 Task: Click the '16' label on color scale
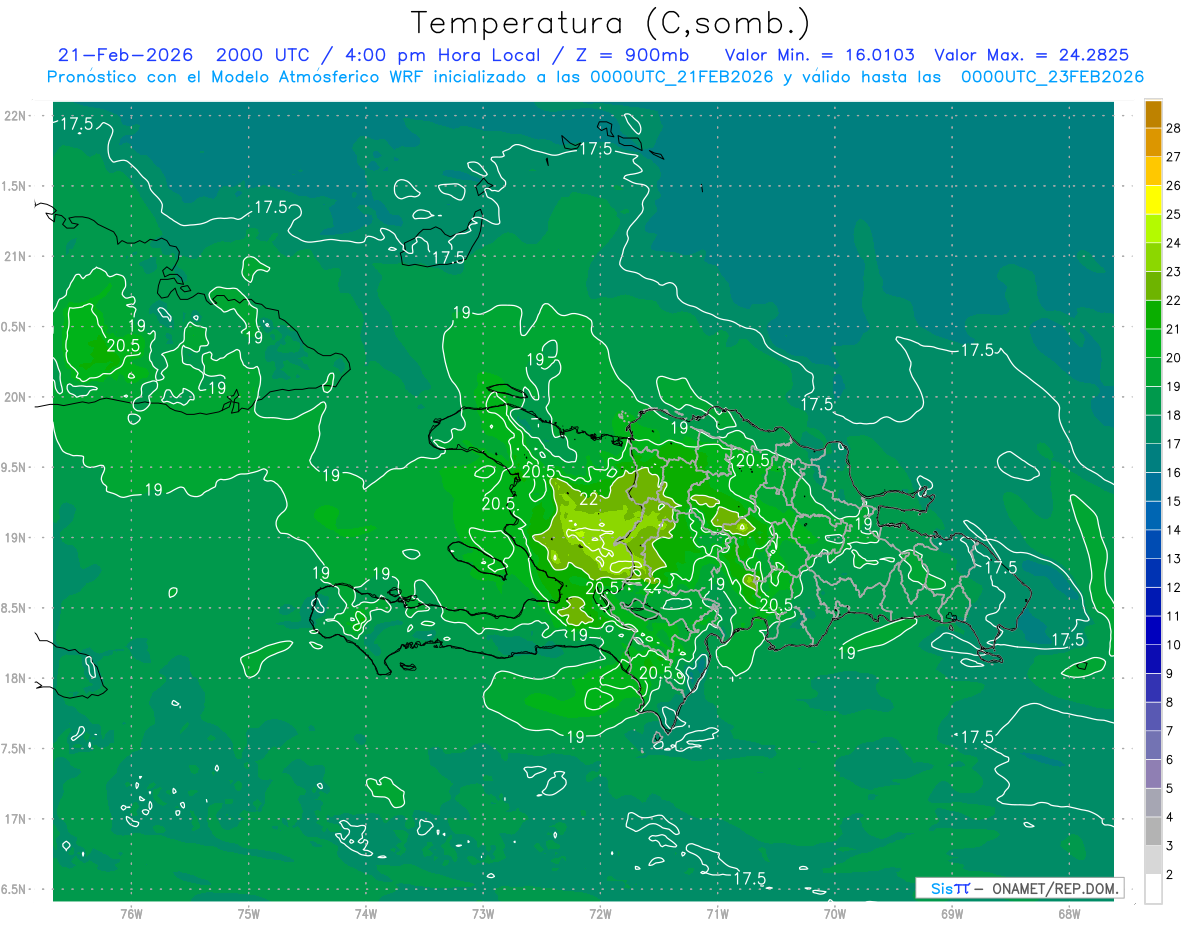tap(1173, 472)
